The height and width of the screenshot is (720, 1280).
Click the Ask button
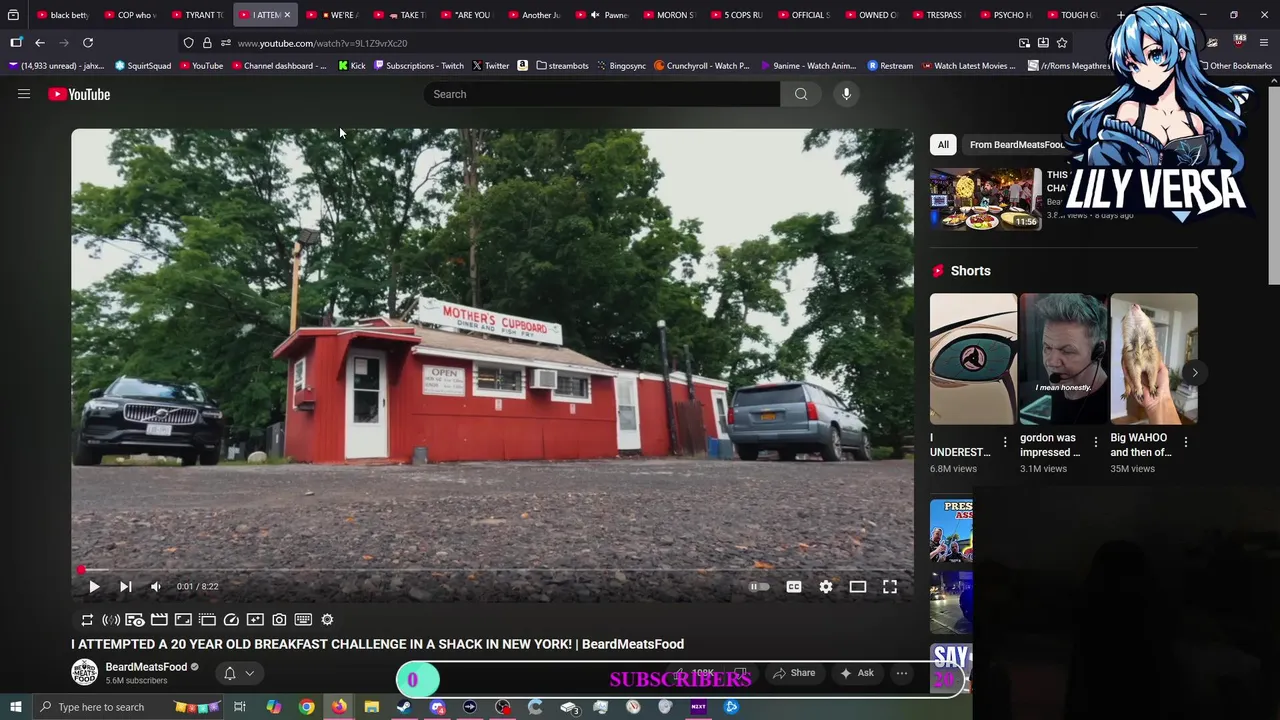(x=856, y=673)
